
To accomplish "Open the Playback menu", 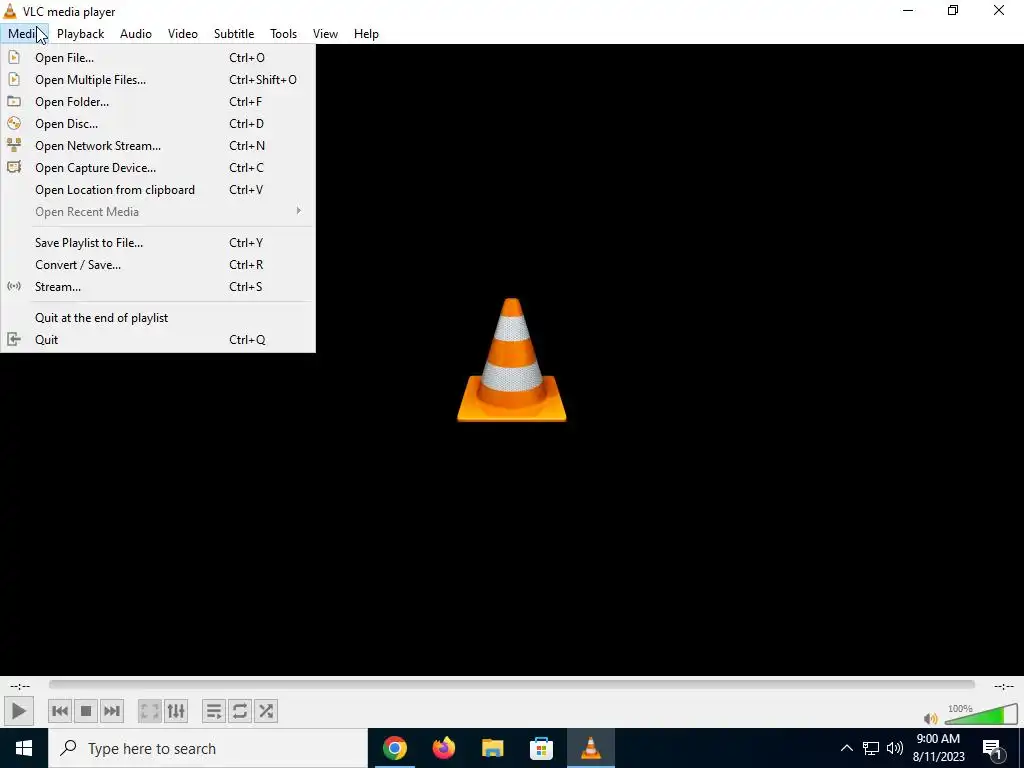I will [x=80, y=34].
